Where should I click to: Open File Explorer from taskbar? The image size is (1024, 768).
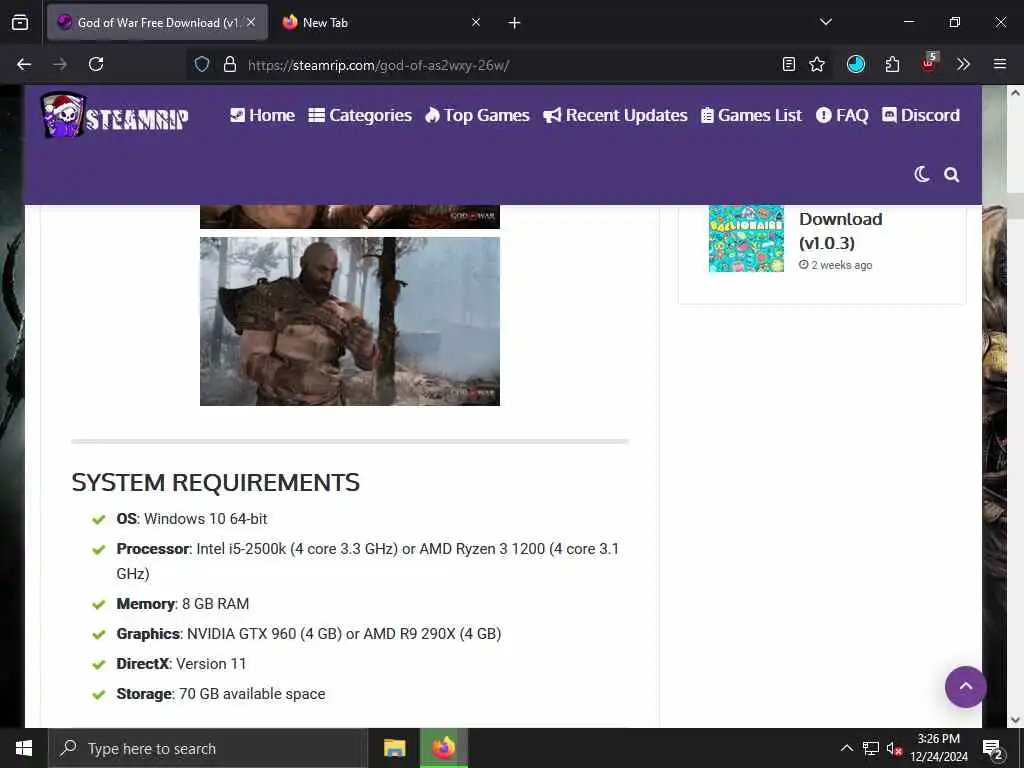click(394, 748)
